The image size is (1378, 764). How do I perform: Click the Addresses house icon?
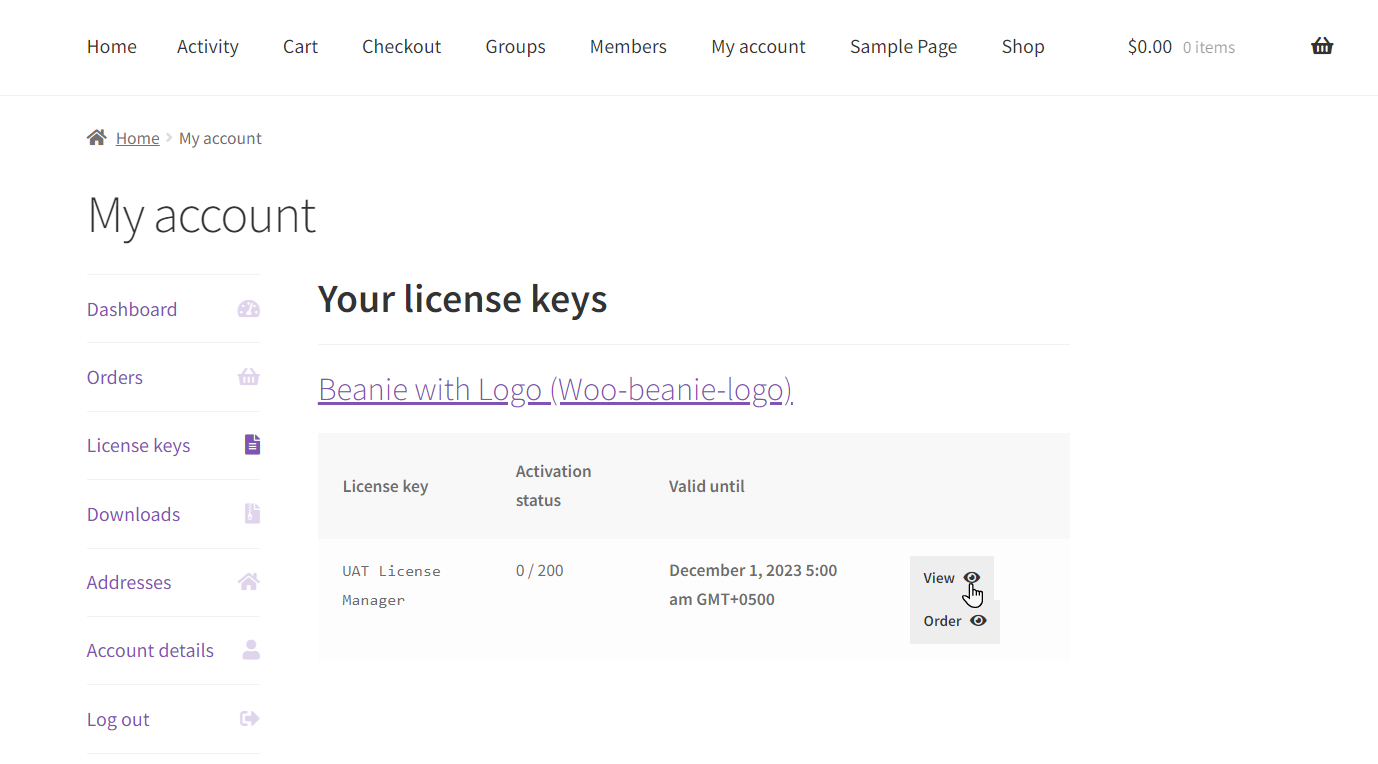249,582
